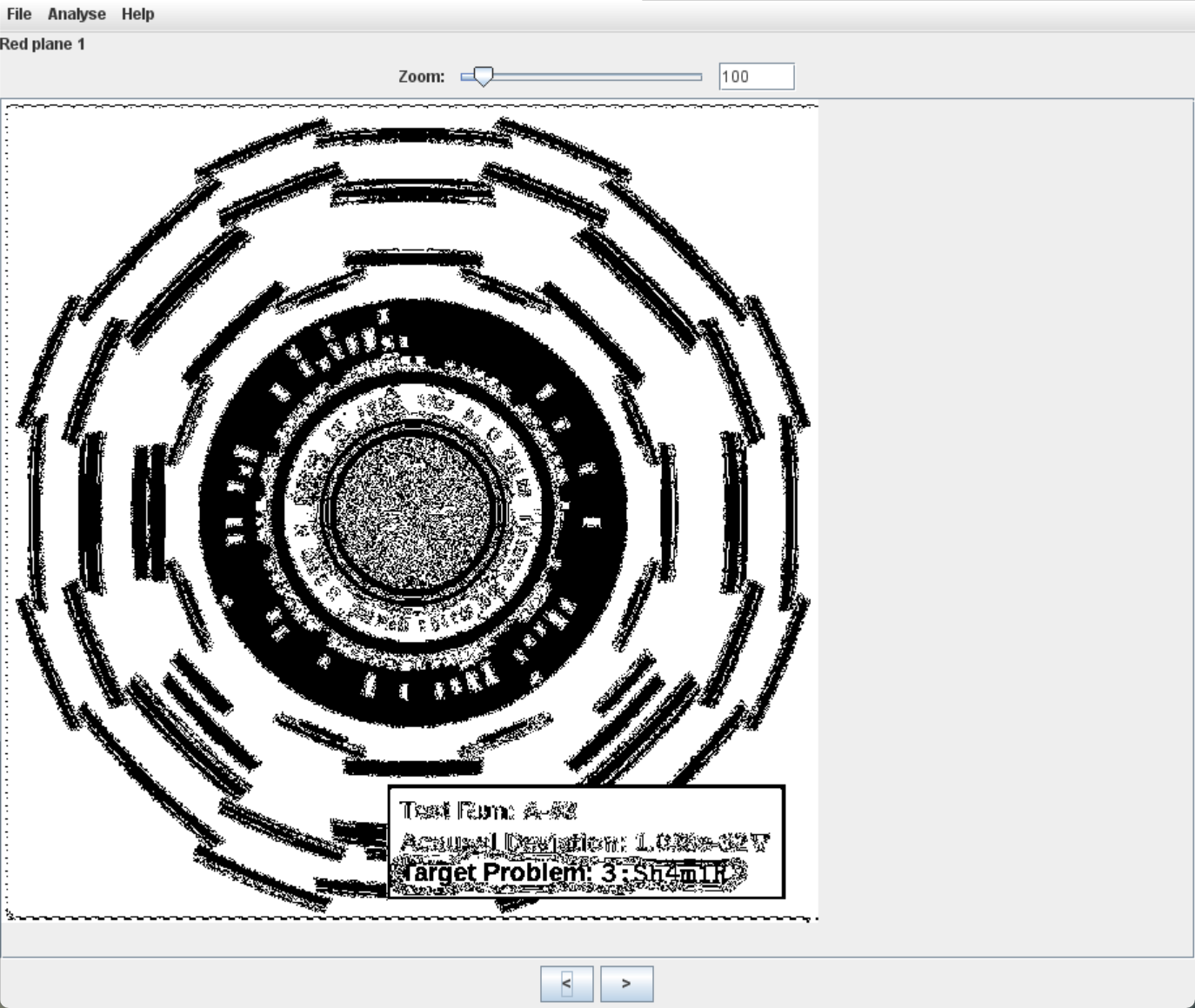Click the Zoom slider handle
Image resolution: width=1195 pixels, height=1008 pixels.
tap(482, 77)
